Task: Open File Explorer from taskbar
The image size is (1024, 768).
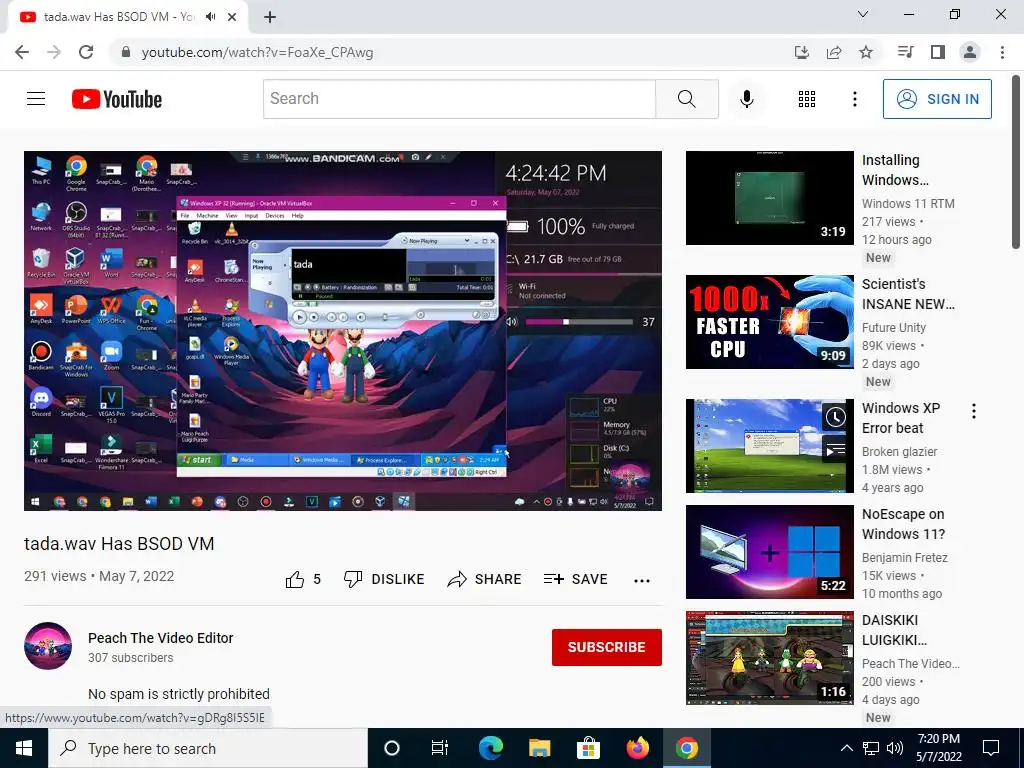Action: 539,748
